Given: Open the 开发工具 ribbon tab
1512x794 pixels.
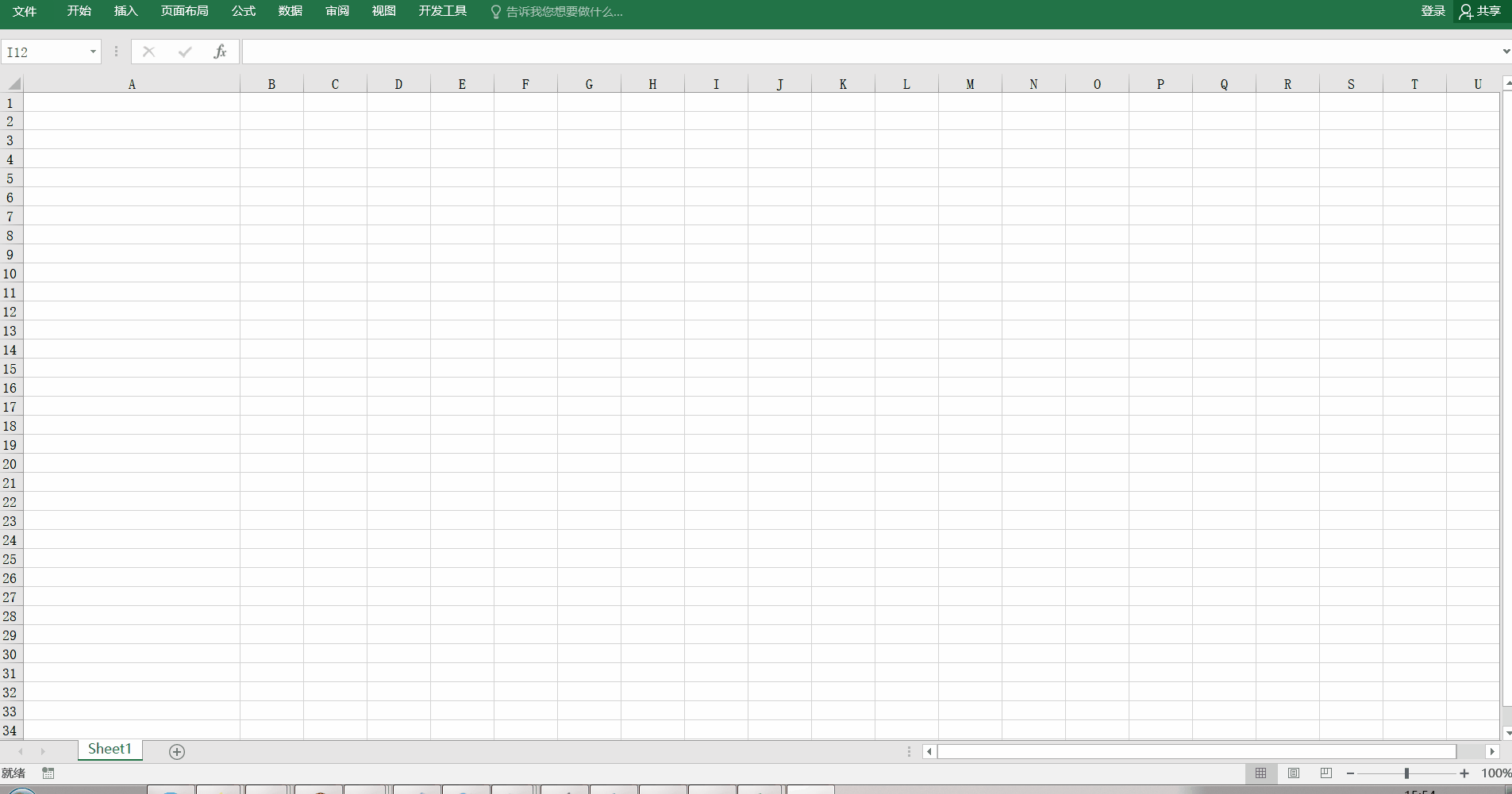Looking at the screenshot, I should (443, 11).
